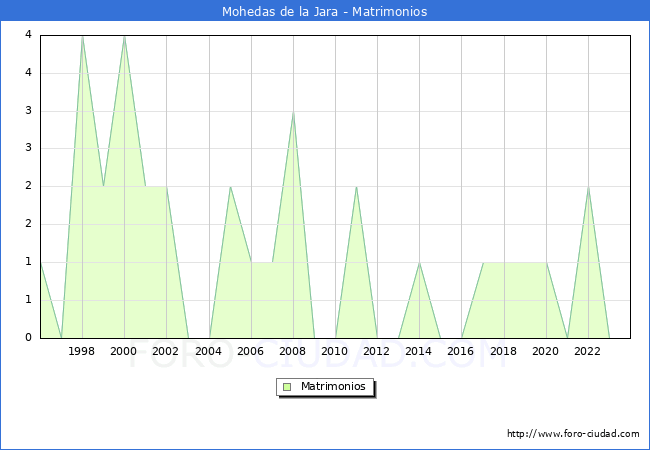Click the 2008 x-axis label
Screen dimensions: 650x450
coord(293,351)
